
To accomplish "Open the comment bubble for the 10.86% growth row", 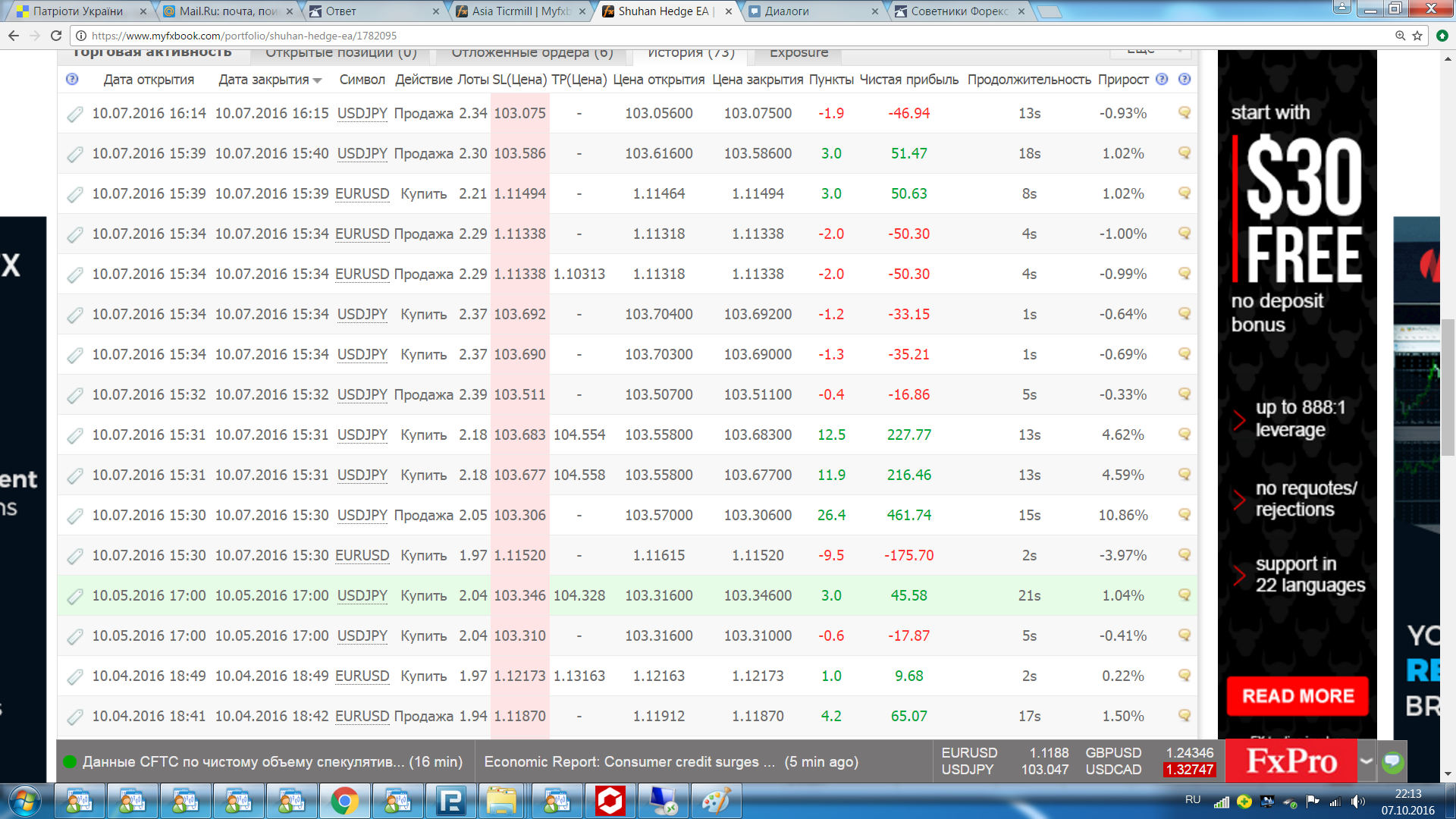I will 1185,515.
